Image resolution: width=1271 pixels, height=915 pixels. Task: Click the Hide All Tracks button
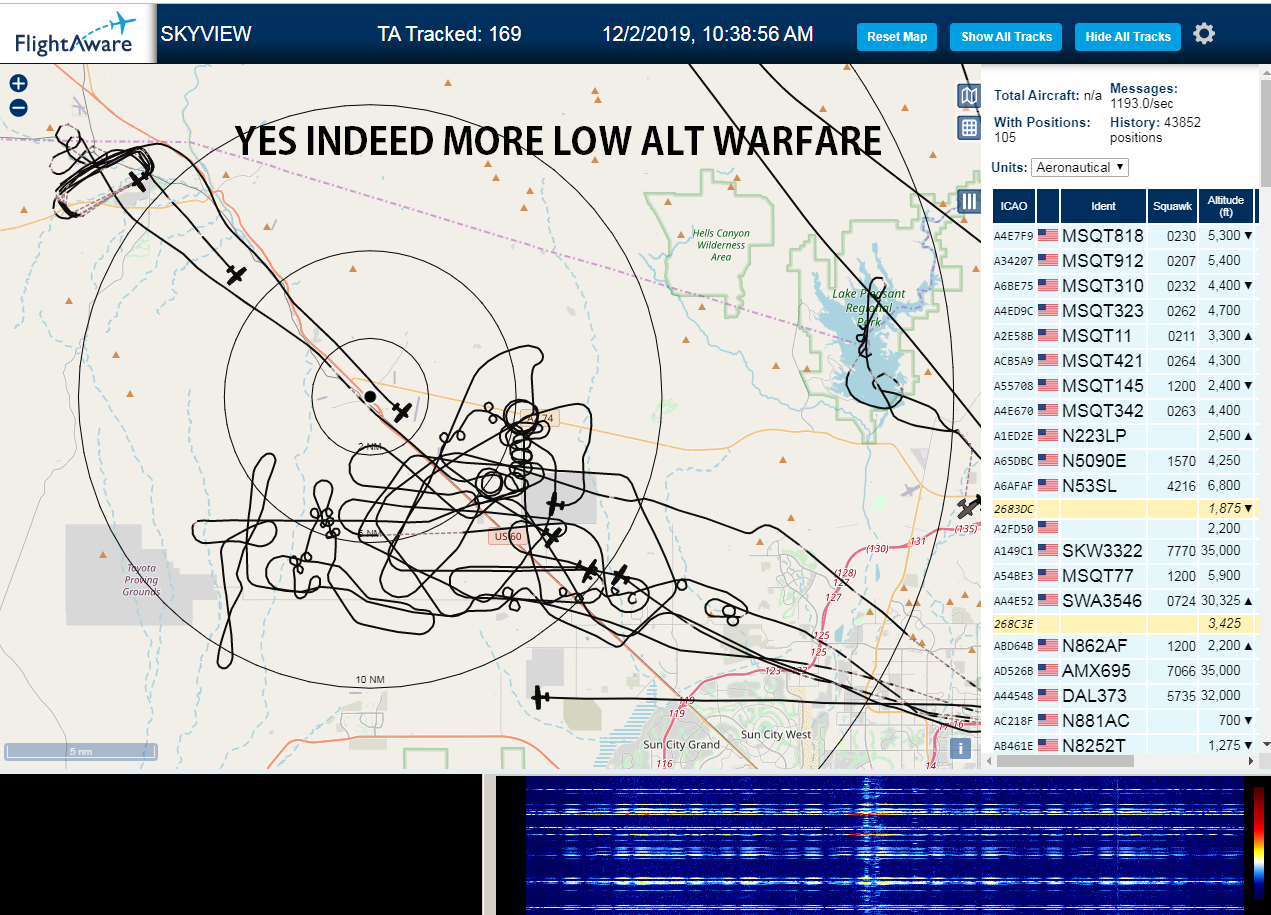pos(1128,37)
